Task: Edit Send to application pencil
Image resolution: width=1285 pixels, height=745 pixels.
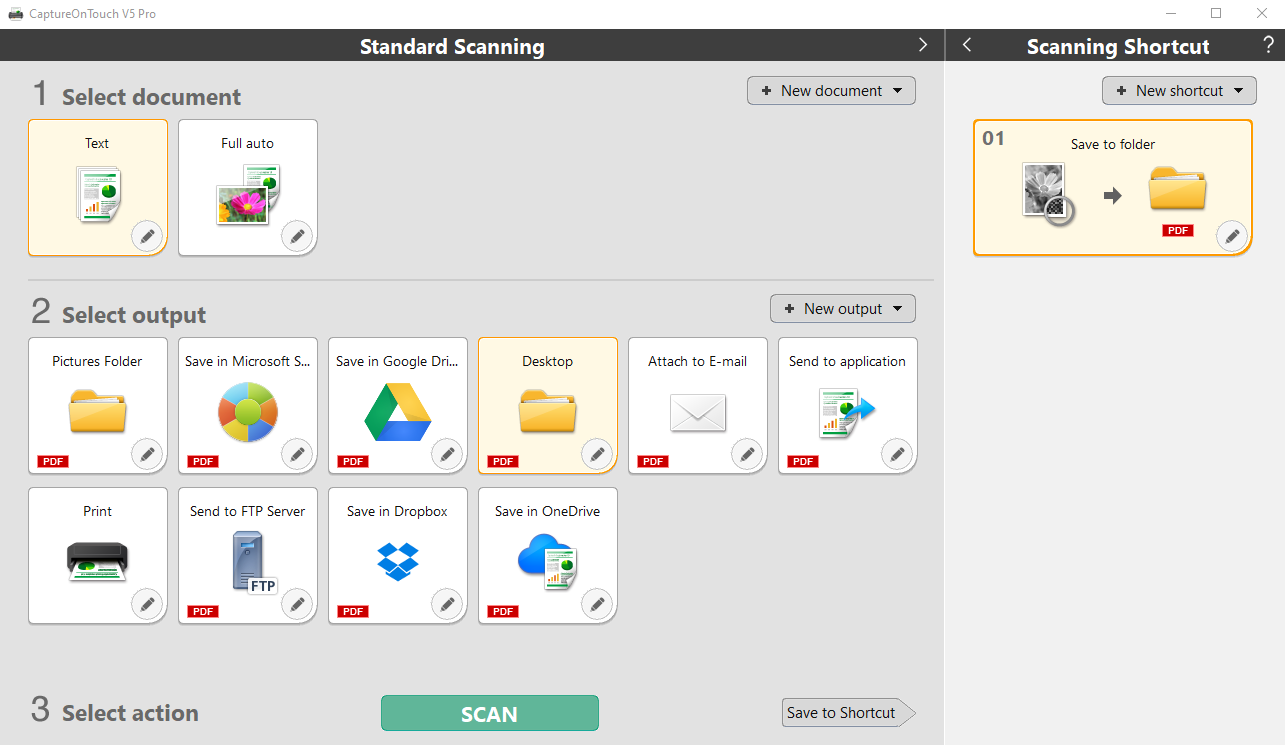Action: pyautogui.click(x=897, y=455)
